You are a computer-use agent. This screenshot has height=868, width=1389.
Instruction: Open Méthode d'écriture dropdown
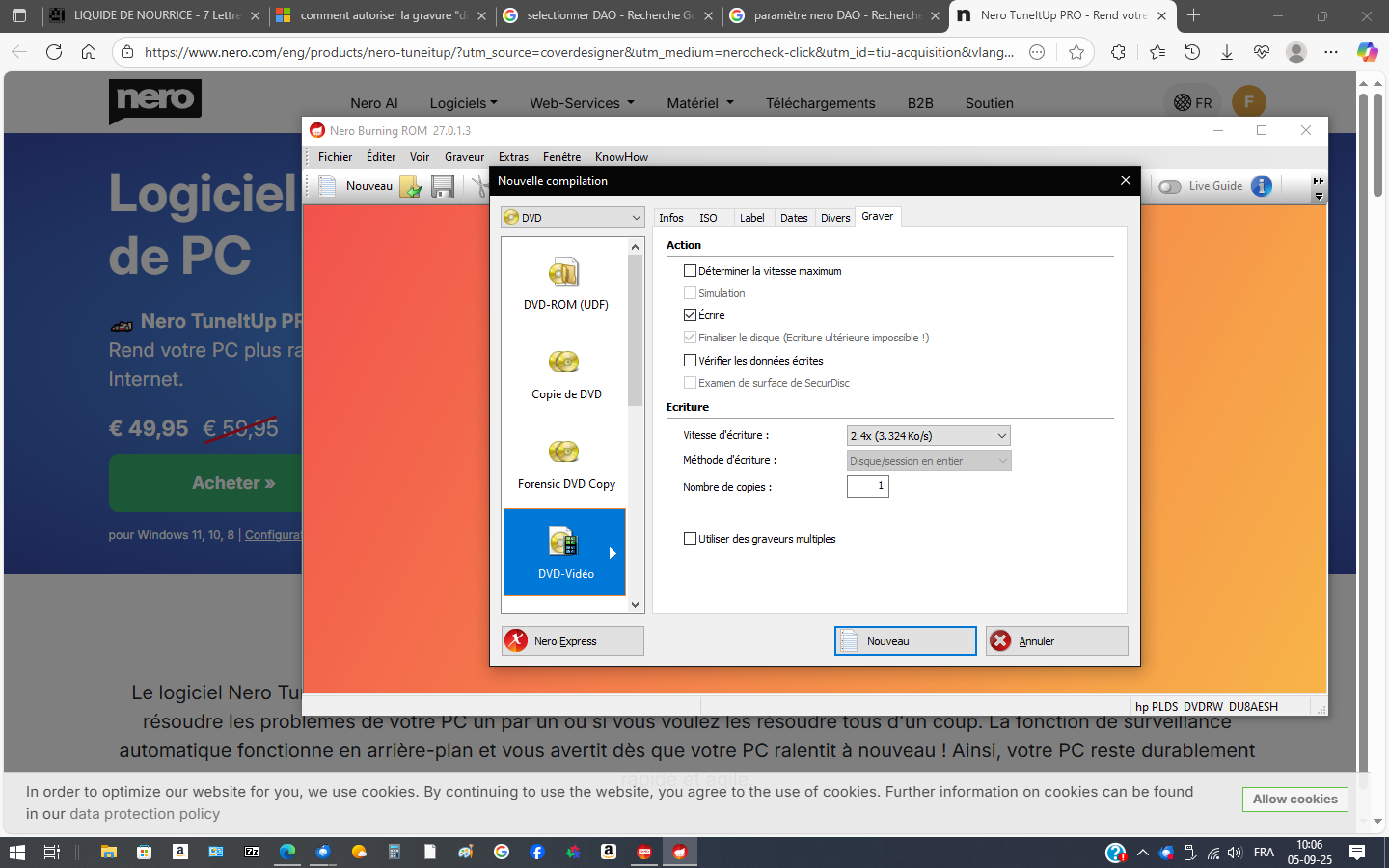coord(928,461)
